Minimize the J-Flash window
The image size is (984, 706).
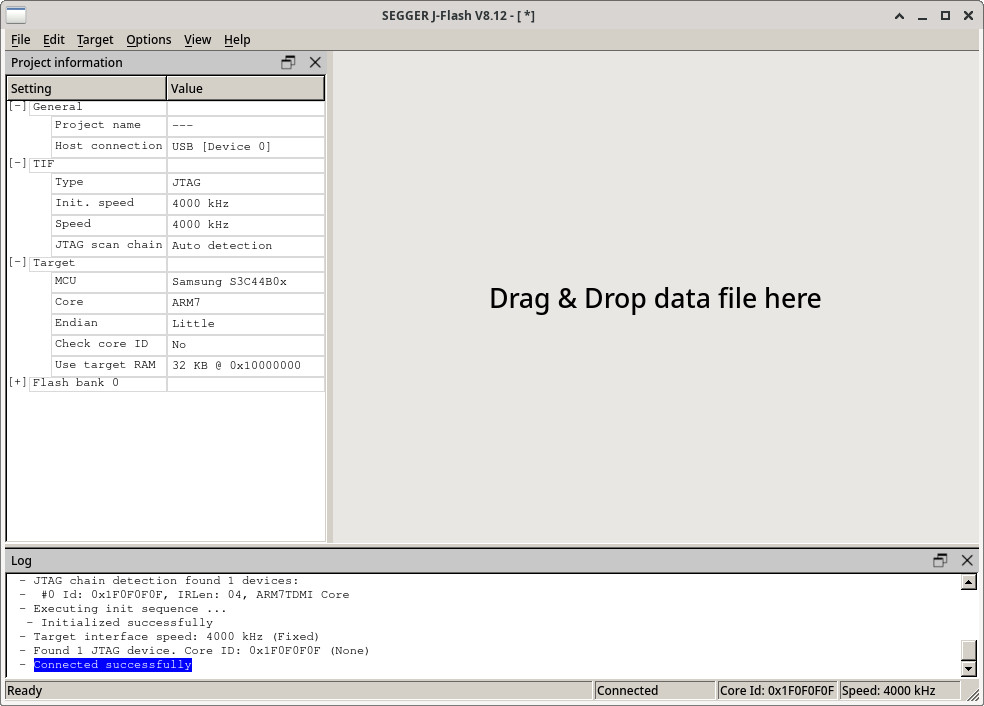(922, 16)
